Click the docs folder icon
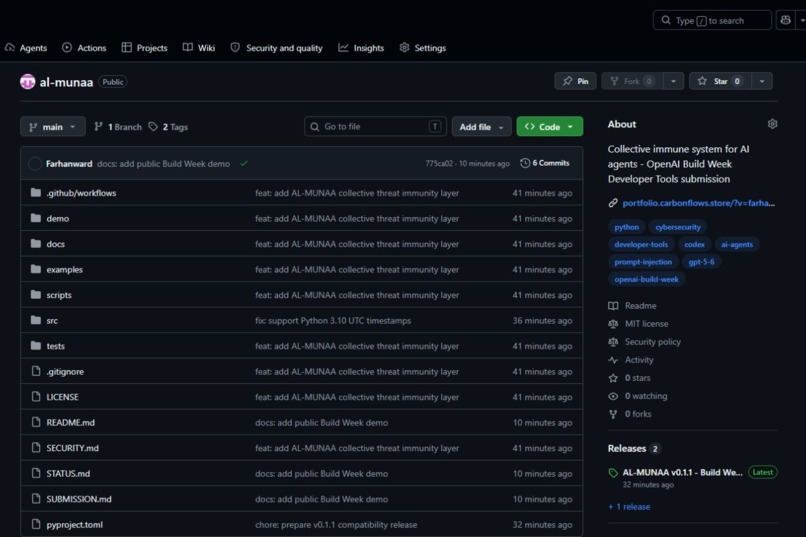 tap(35, 244)
